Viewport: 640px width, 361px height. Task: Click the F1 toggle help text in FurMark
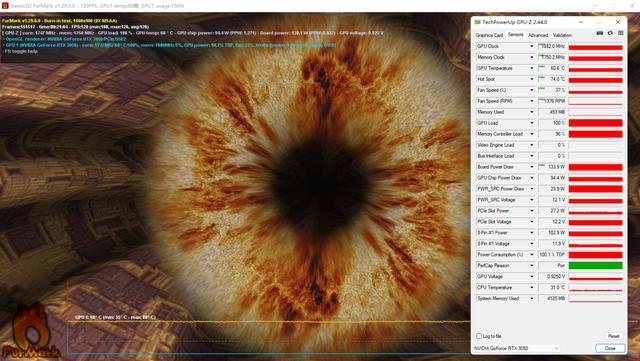(x=21, y=51)
